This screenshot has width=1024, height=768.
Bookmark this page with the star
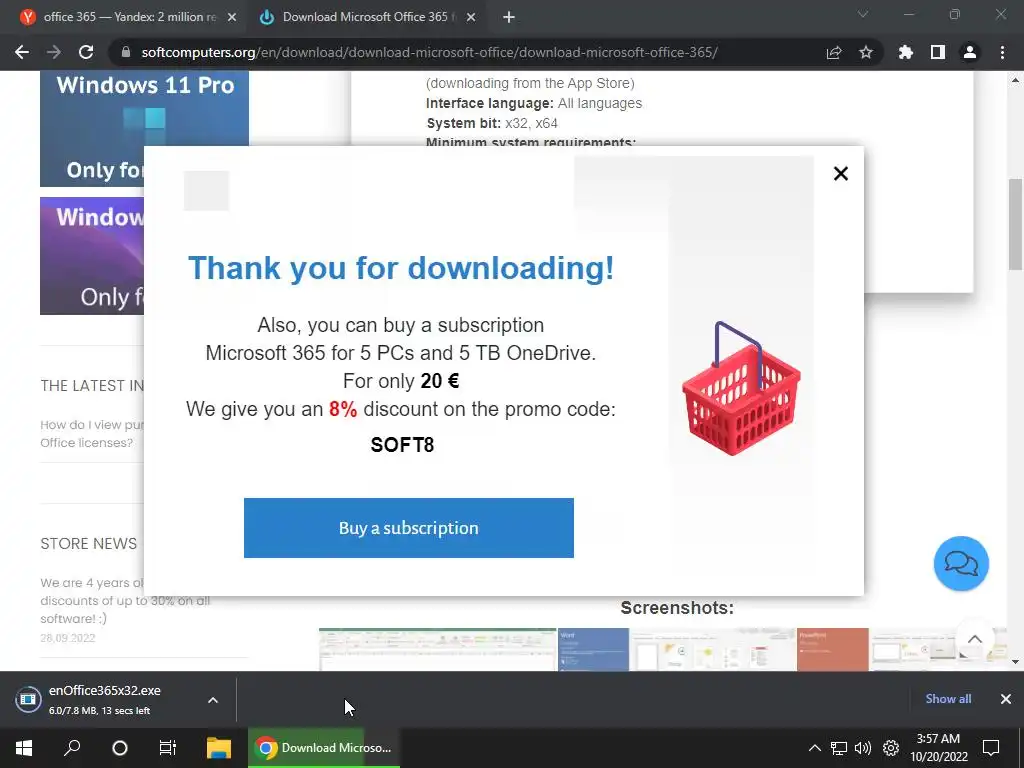tap(866, 52)
